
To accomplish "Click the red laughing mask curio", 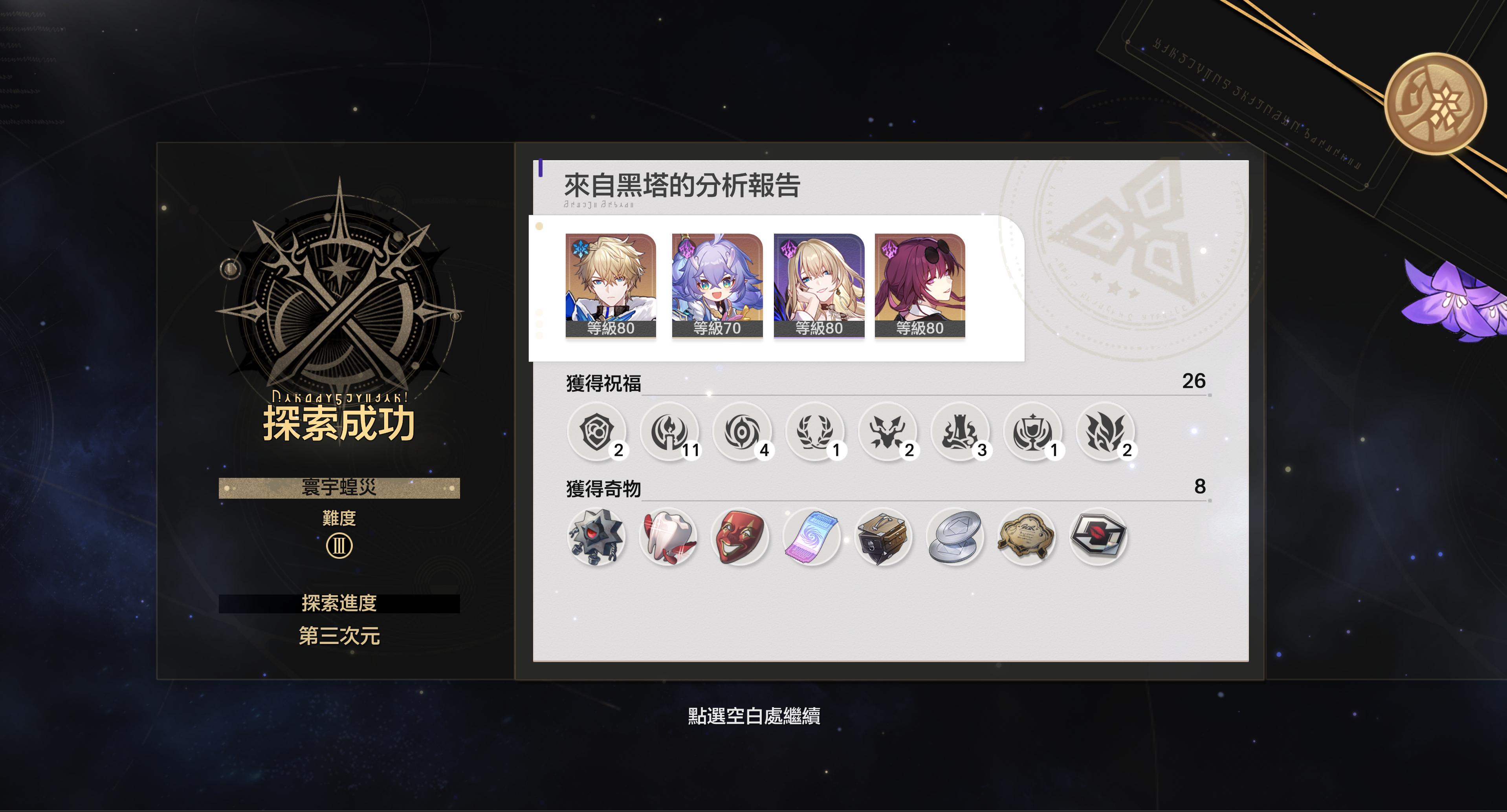I will click(739, 537).
